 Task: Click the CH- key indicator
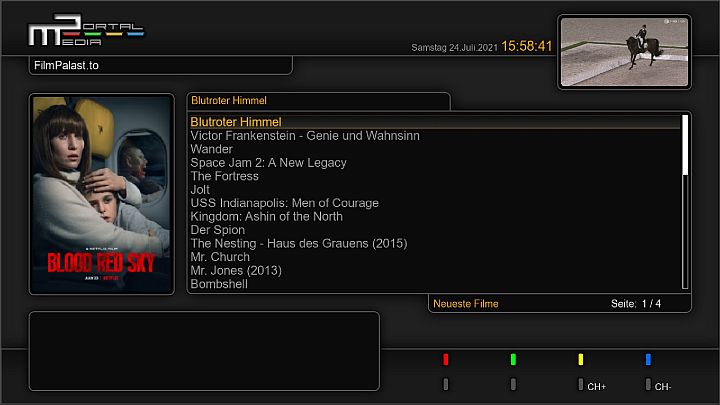658,385
